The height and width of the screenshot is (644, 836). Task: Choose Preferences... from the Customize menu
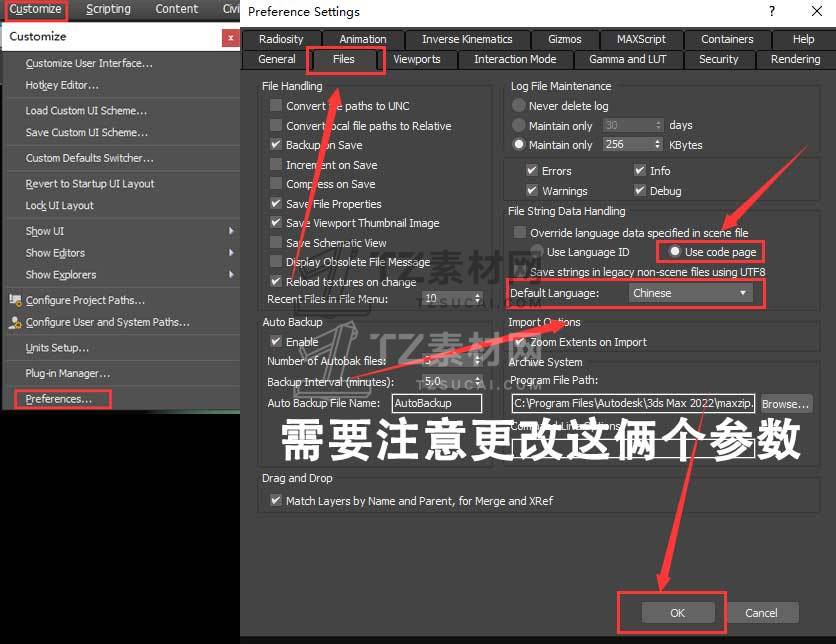(59, 399)
